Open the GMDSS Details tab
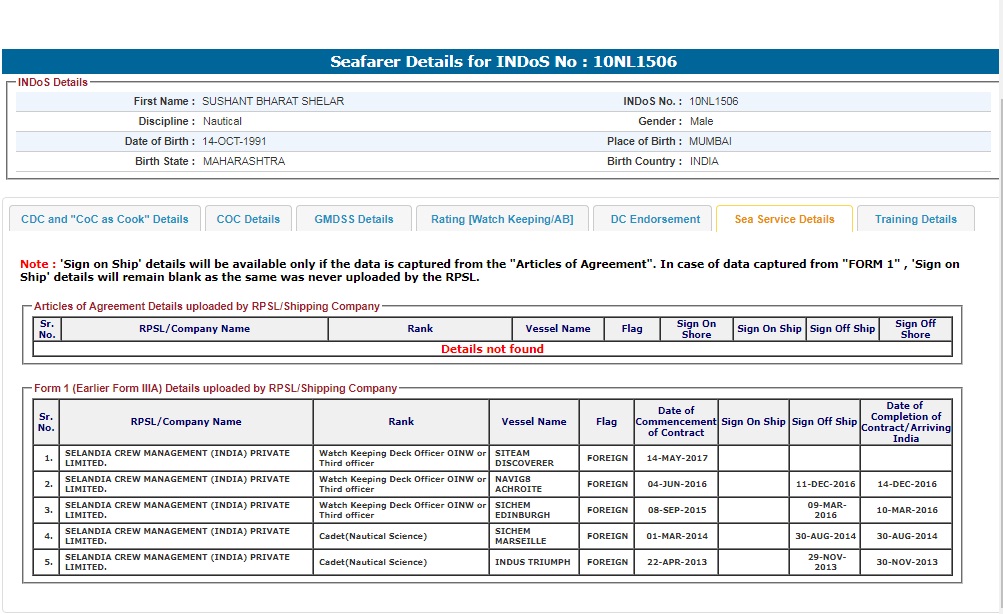 354,219
